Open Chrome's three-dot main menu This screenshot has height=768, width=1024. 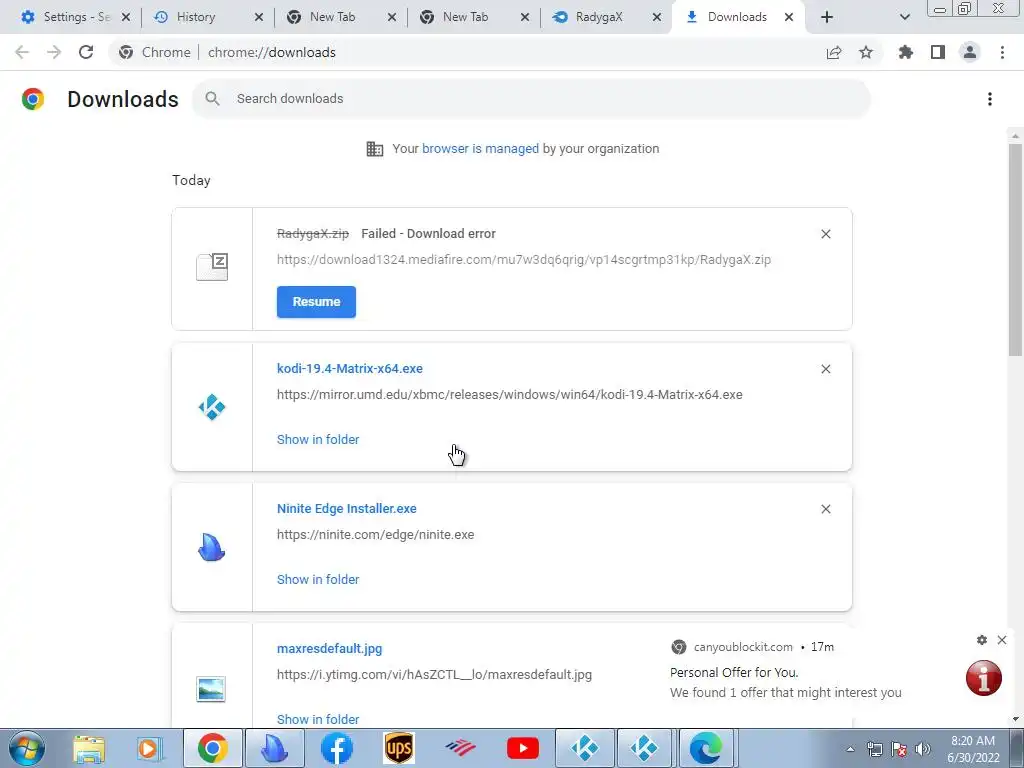click(1002, 52)
